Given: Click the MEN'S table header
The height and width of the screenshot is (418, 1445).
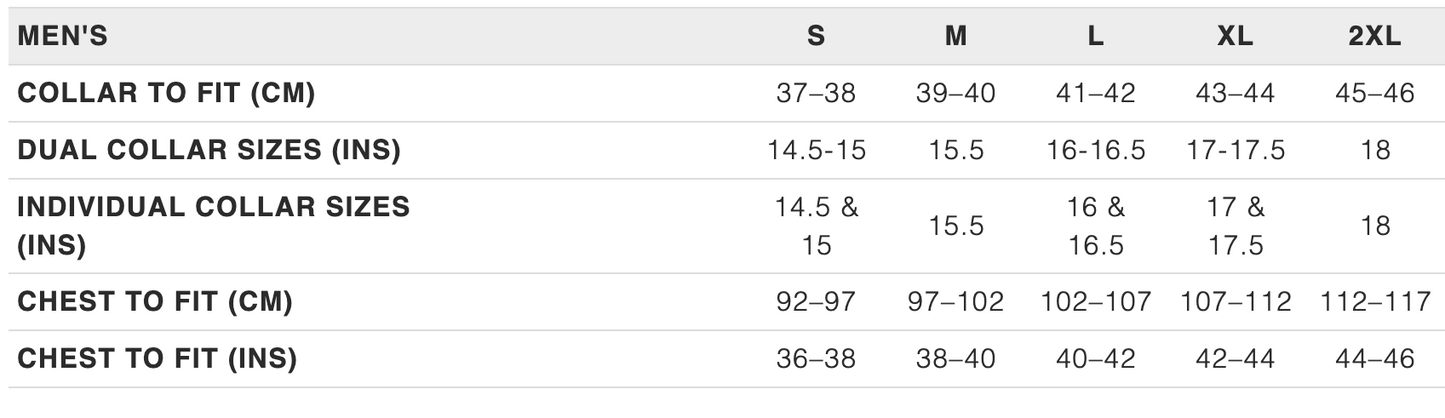Looking at the screenshot, I should (x=63, y=37).
